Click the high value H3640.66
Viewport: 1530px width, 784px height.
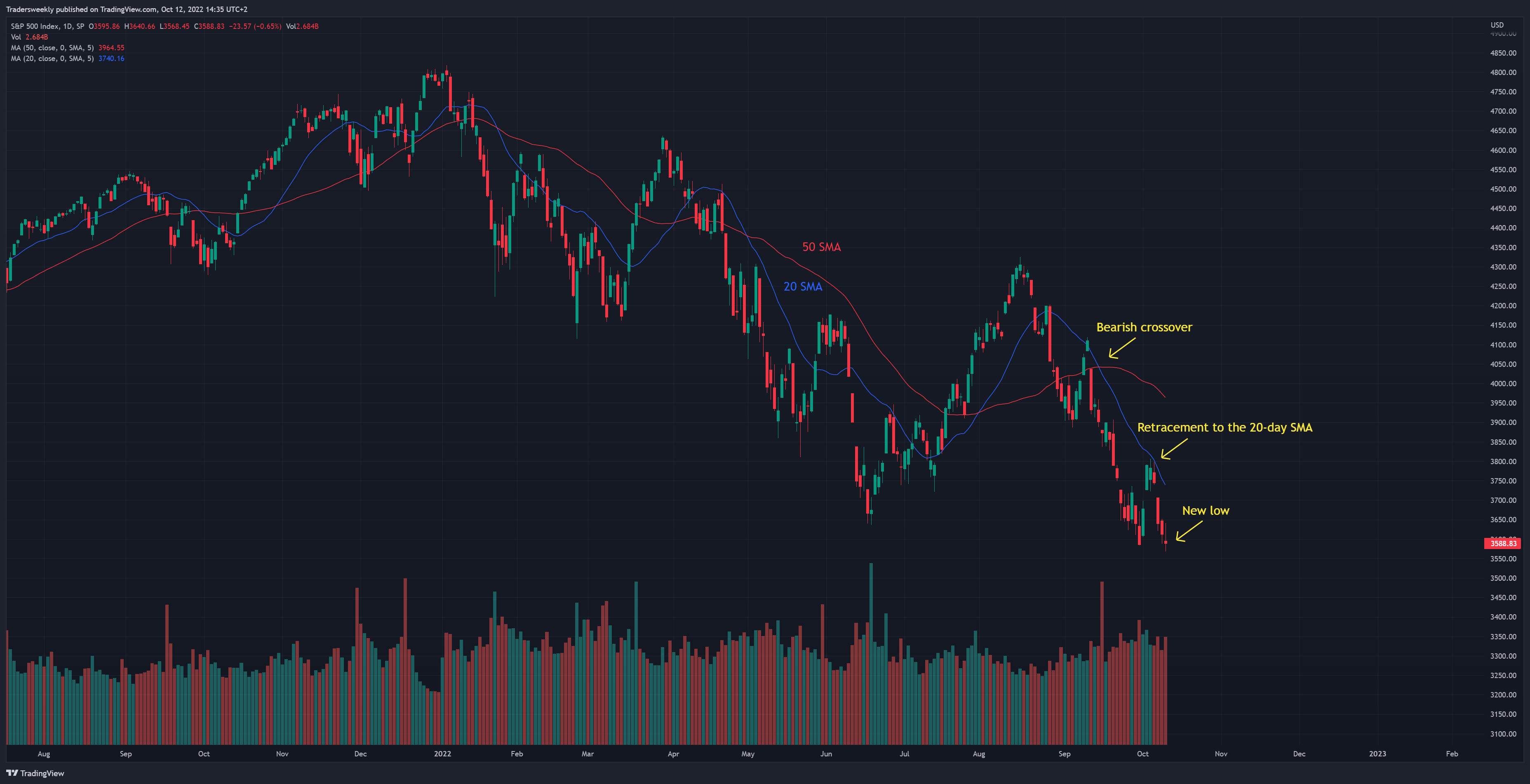140,26
